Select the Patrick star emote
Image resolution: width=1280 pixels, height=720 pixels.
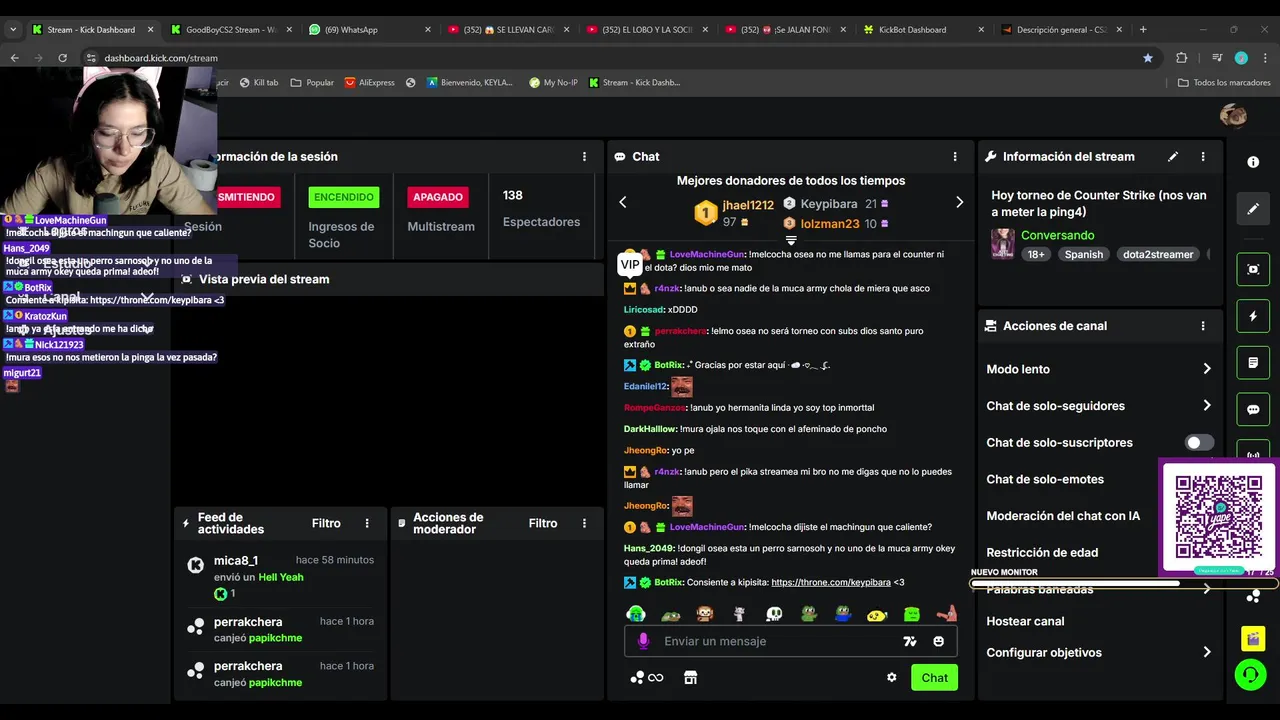[x=946, y=613]
